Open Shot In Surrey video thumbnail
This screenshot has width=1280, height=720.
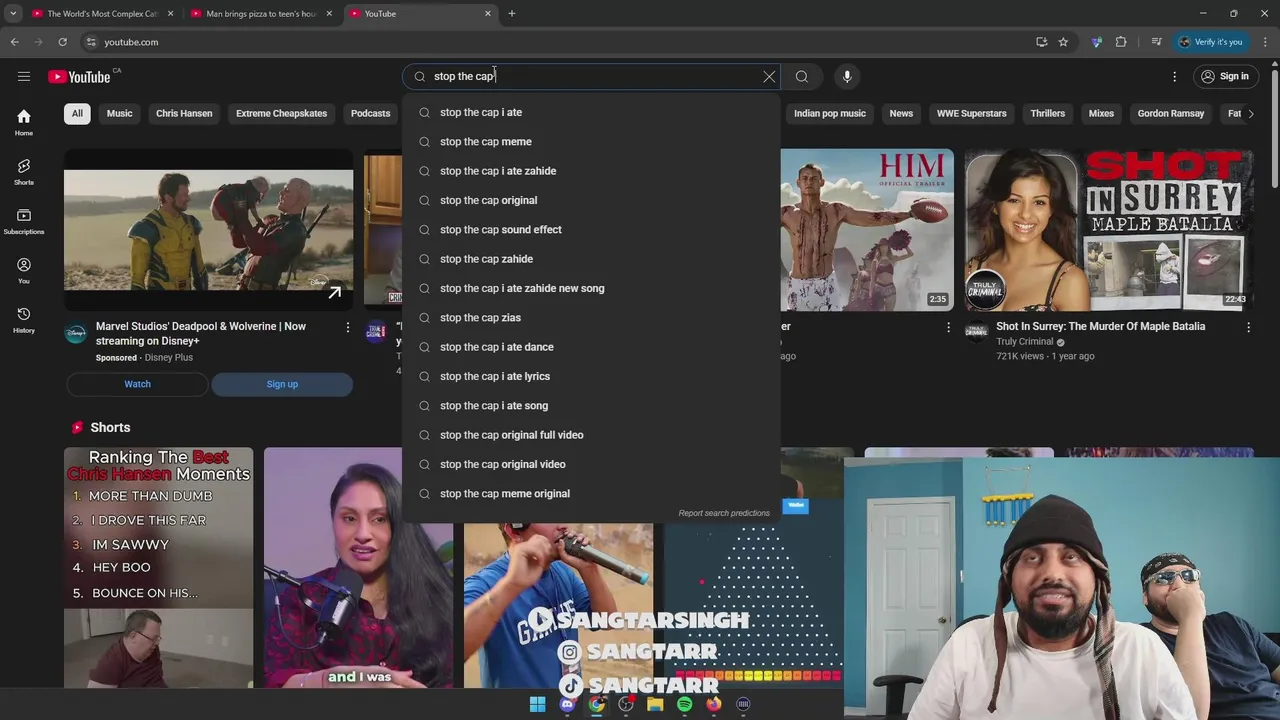click(1109, 230)
